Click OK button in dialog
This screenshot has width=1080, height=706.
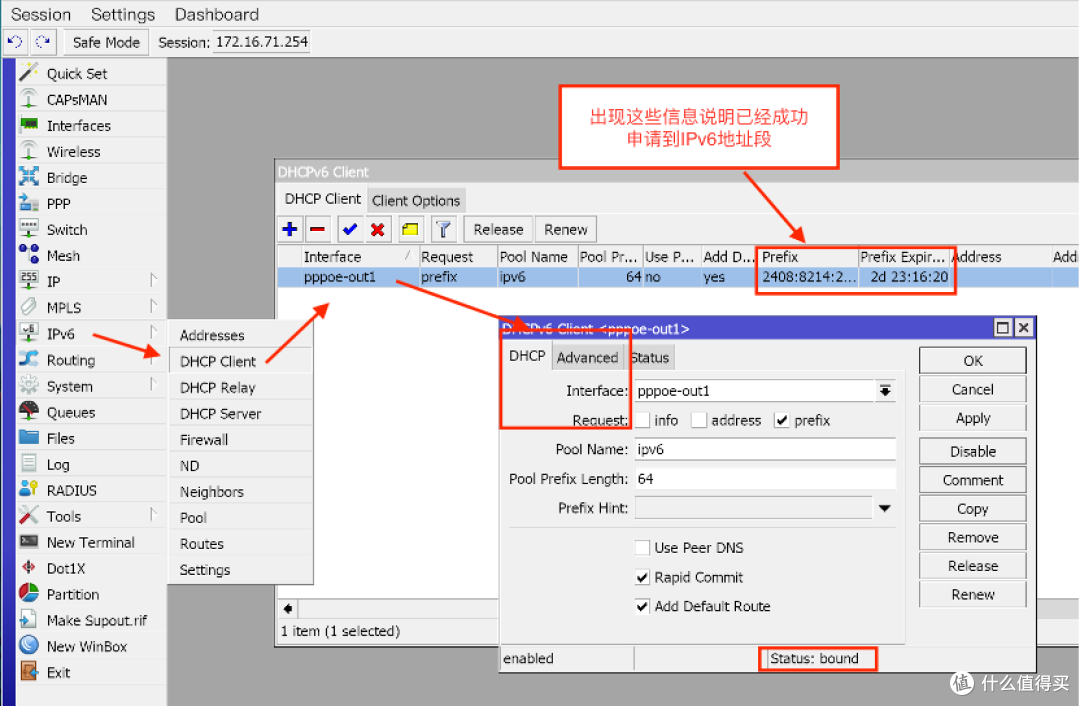pos(973,361)
